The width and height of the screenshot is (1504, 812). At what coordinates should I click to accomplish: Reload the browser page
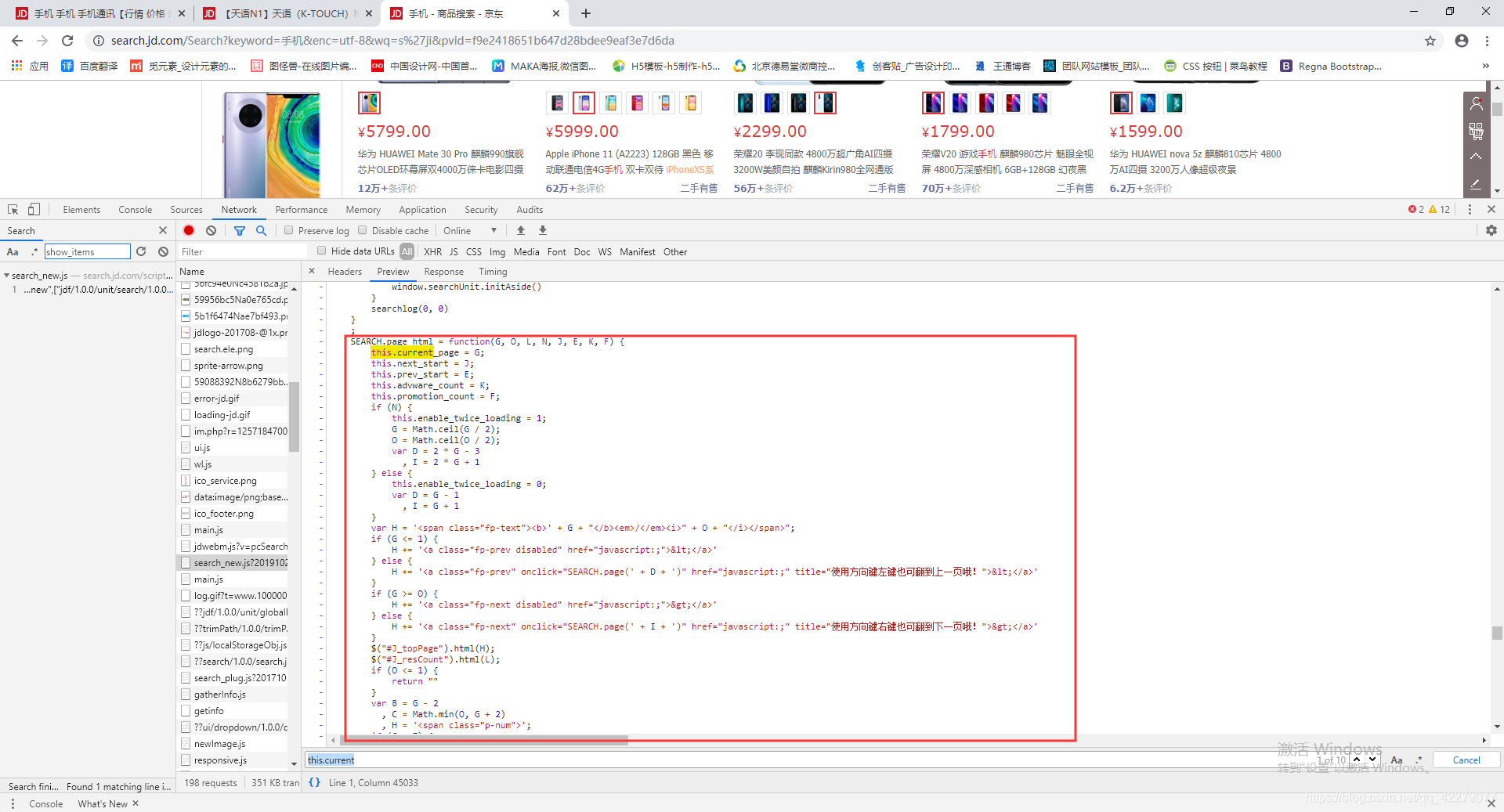coord(67,41)
